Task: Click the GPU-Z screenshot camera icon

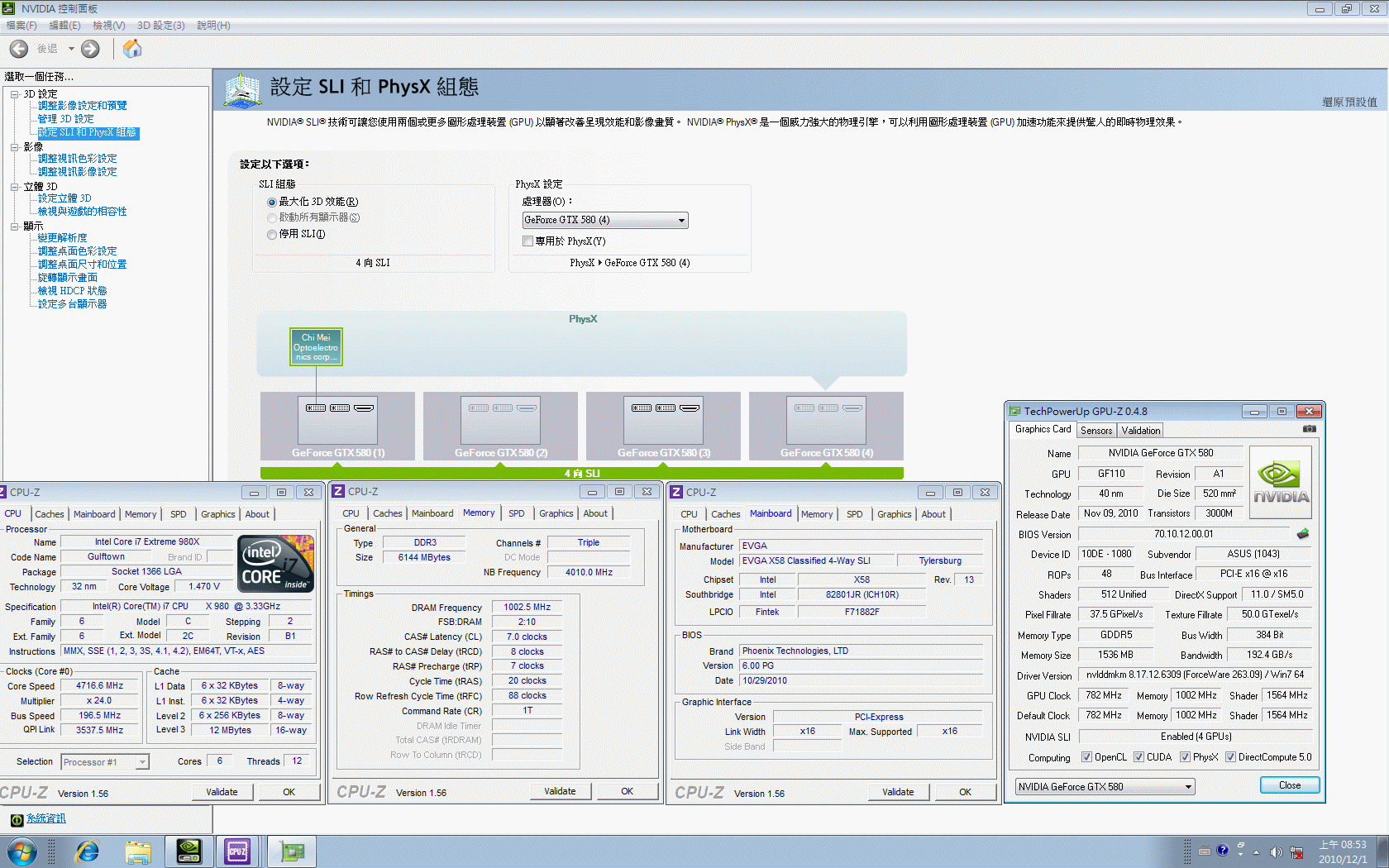Action: click(x=1309, y=429)
